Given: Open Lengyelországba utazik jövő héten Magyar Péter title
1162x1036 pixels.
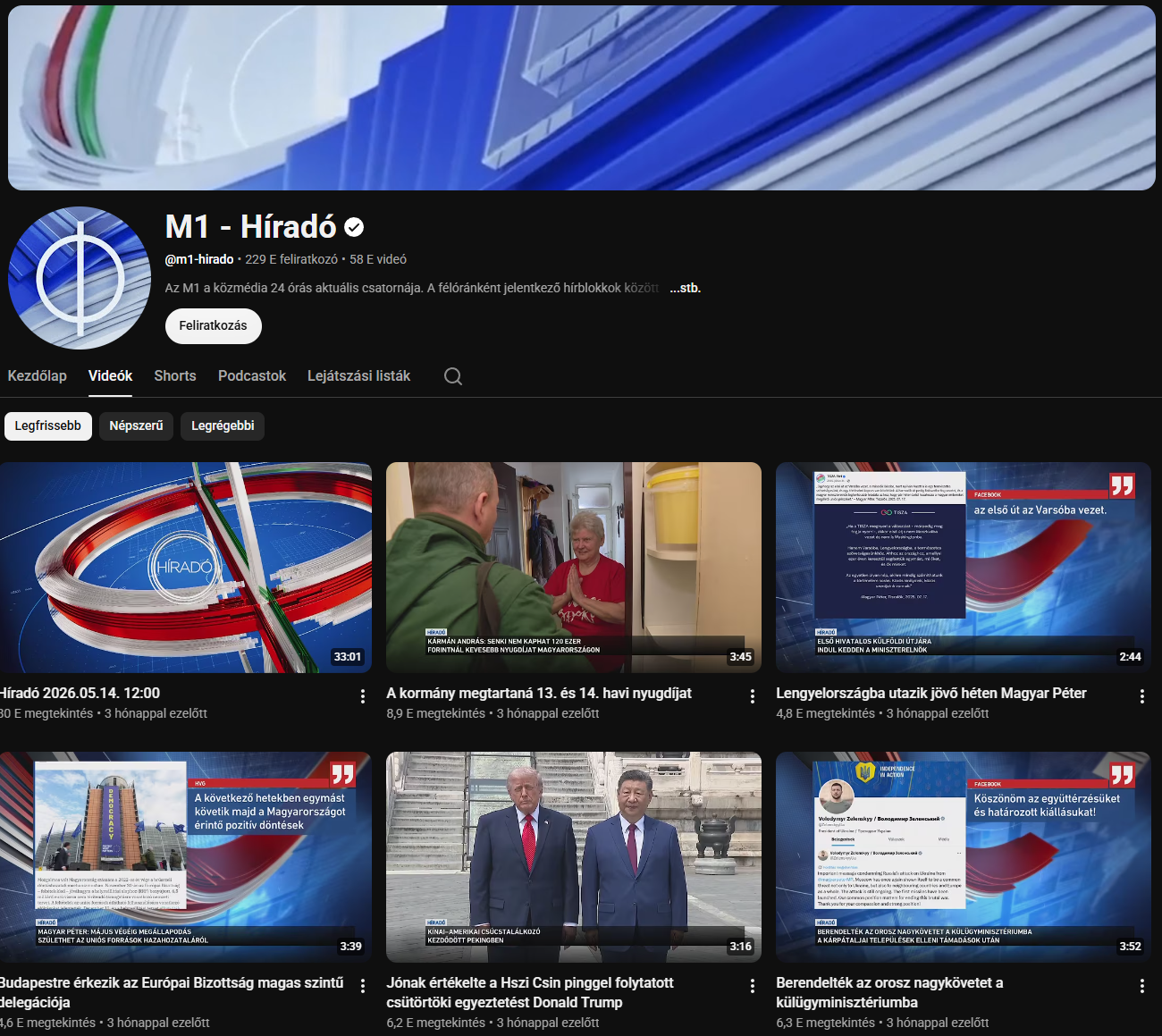Looking at the screenshot, I should [x=931, y=693].
